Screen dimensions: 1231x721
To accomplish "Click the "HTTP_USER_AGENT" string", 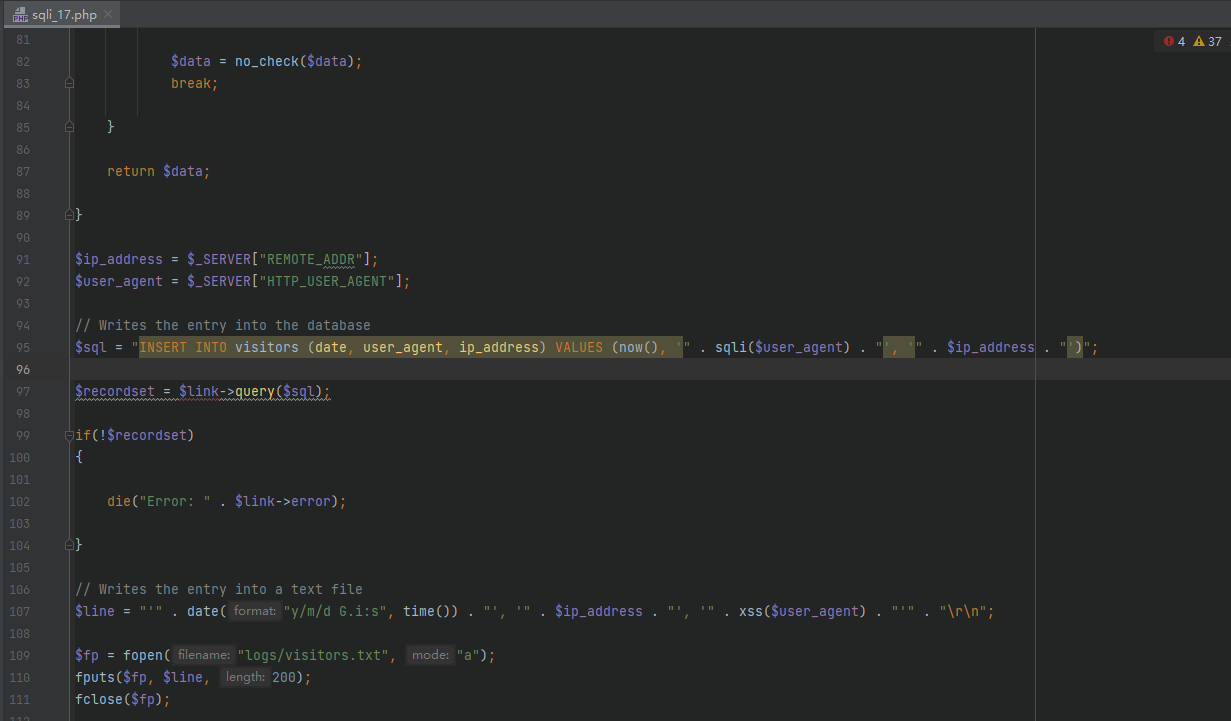I will (x=327, y=282).
